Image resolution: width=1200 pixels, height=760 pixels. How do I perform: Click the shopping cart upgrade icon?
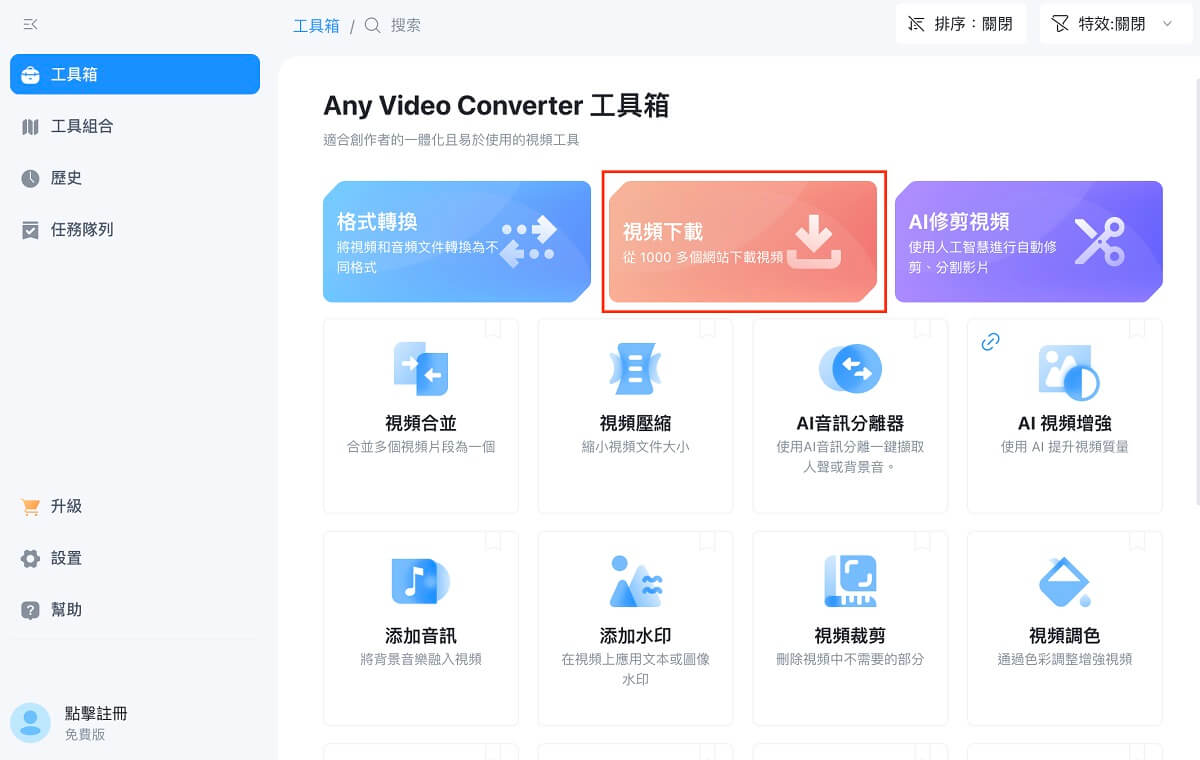[x=30, y=507]
